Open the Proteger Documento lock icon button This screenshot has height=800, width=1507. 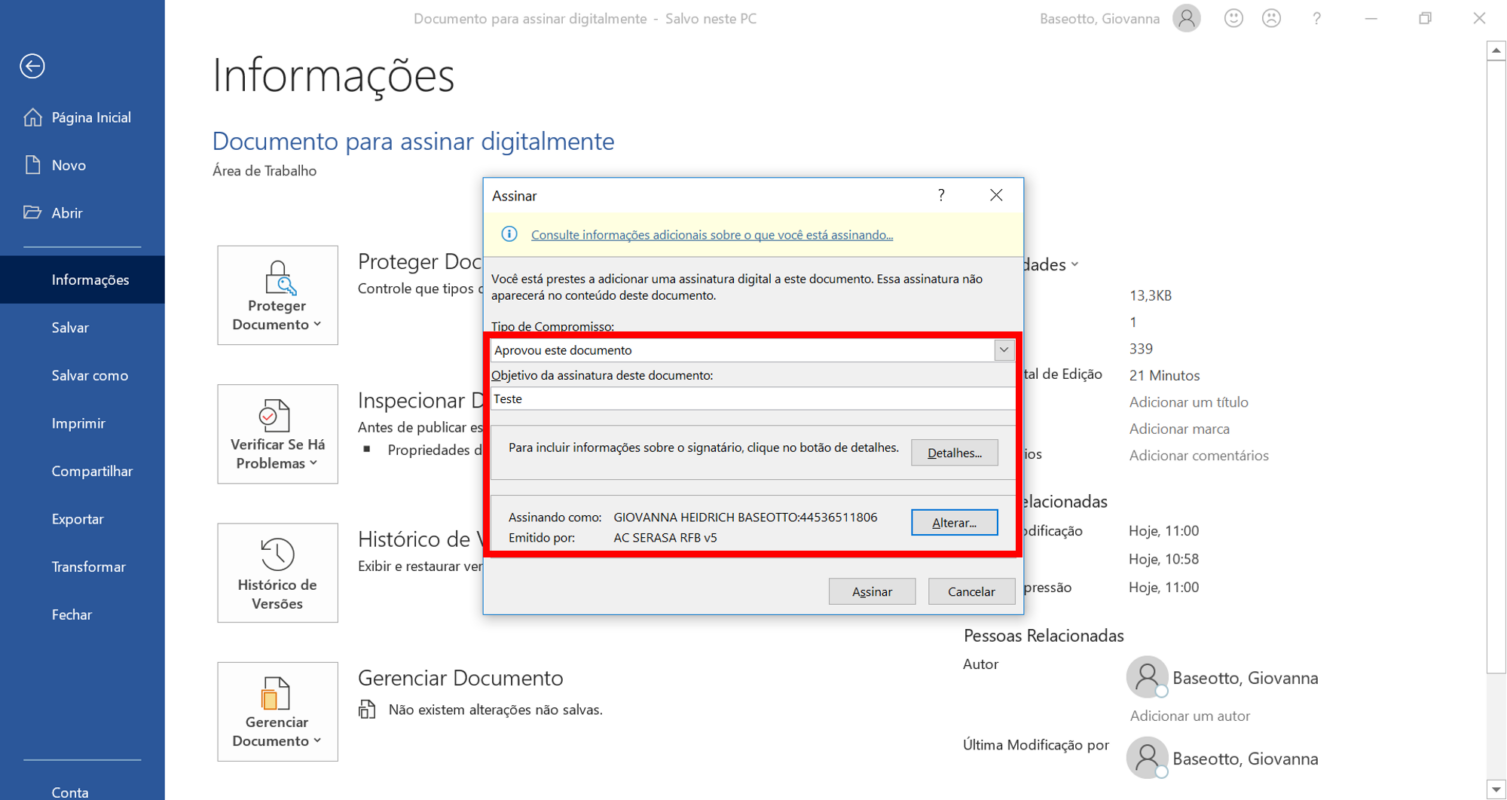pos(278,295)
